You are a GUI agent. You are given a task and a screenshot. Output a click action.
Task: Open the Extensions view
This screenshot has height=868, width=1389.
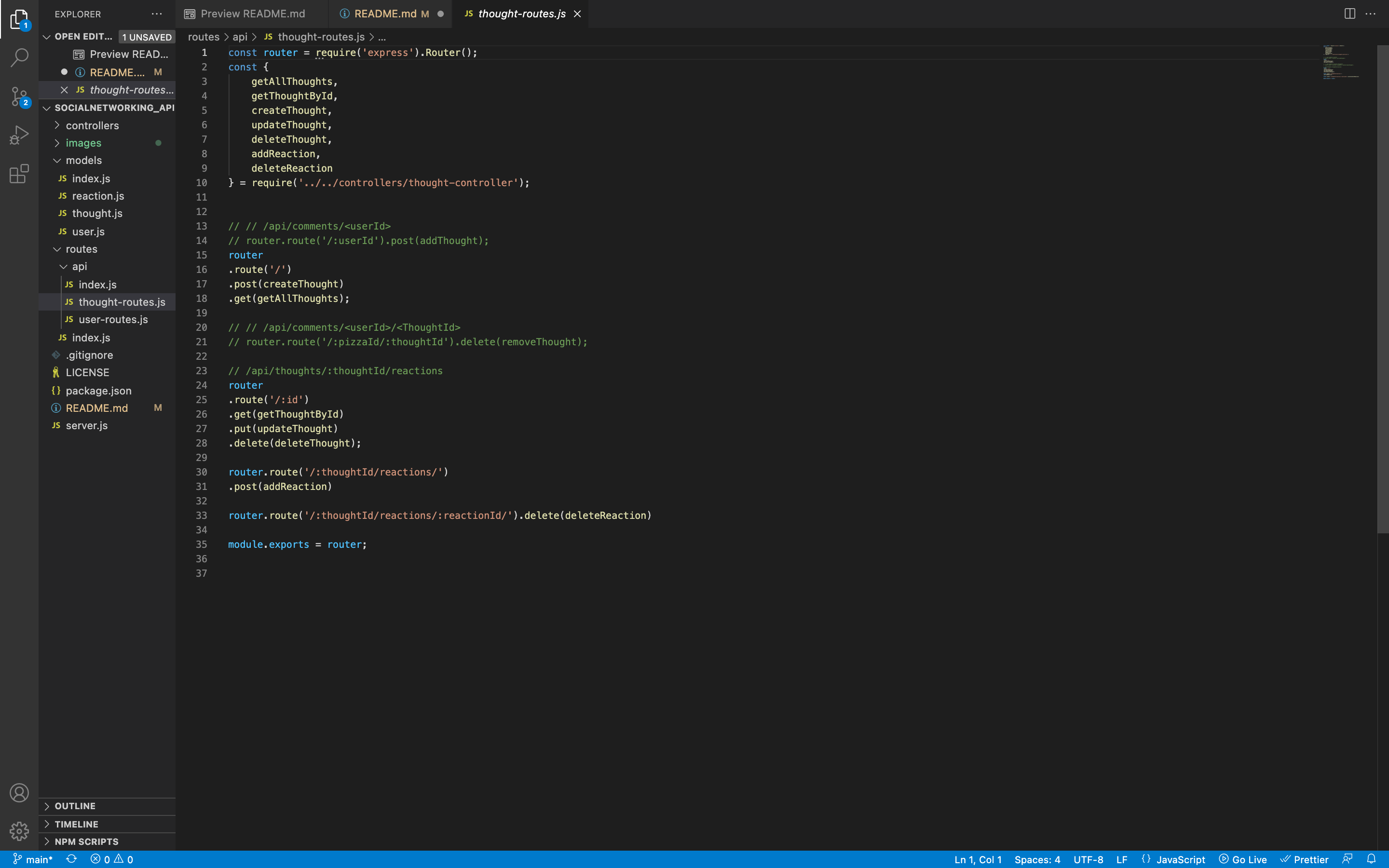19,174
